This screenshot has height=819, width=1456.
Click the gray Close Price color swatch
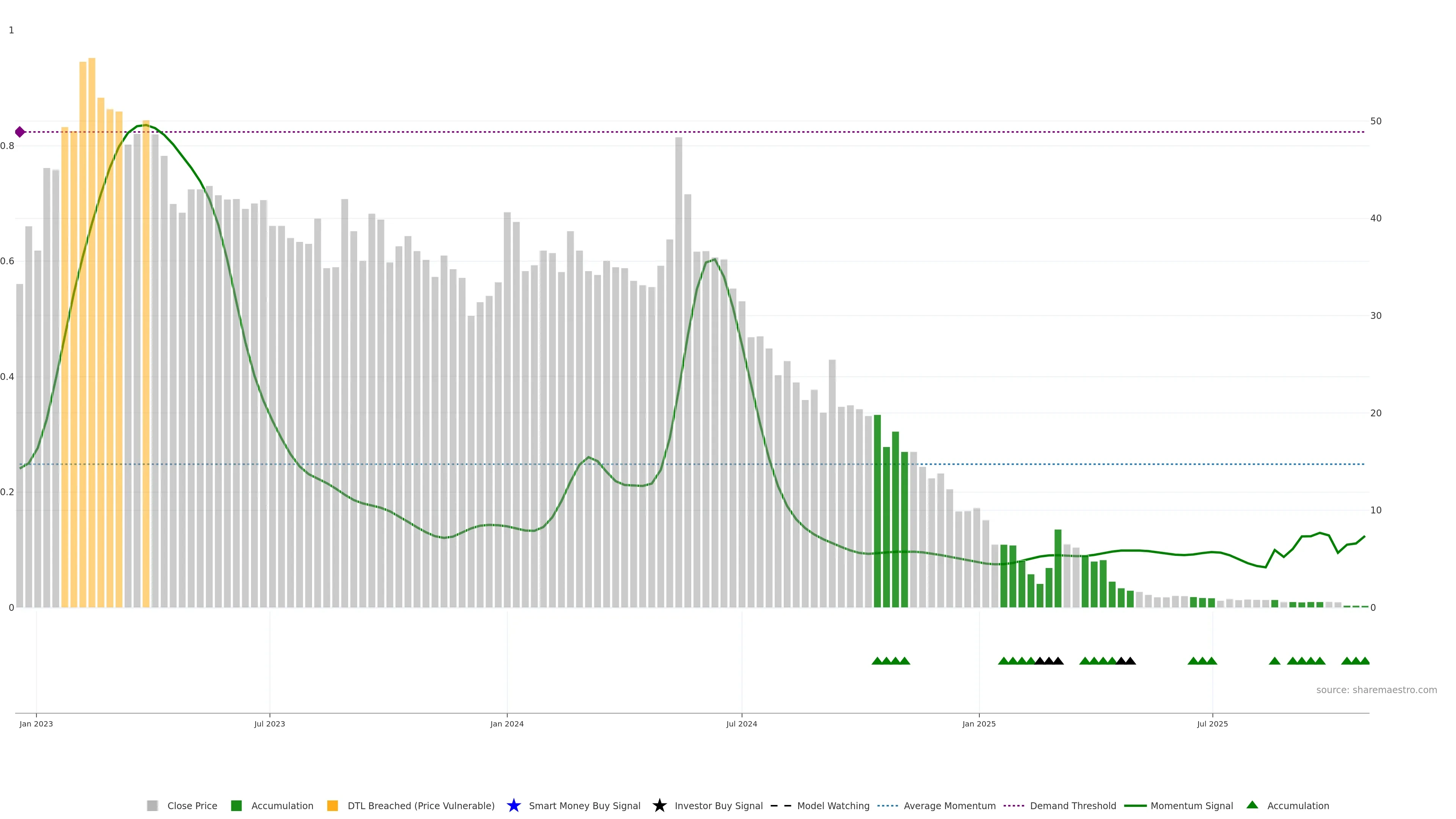pos(152,805)
